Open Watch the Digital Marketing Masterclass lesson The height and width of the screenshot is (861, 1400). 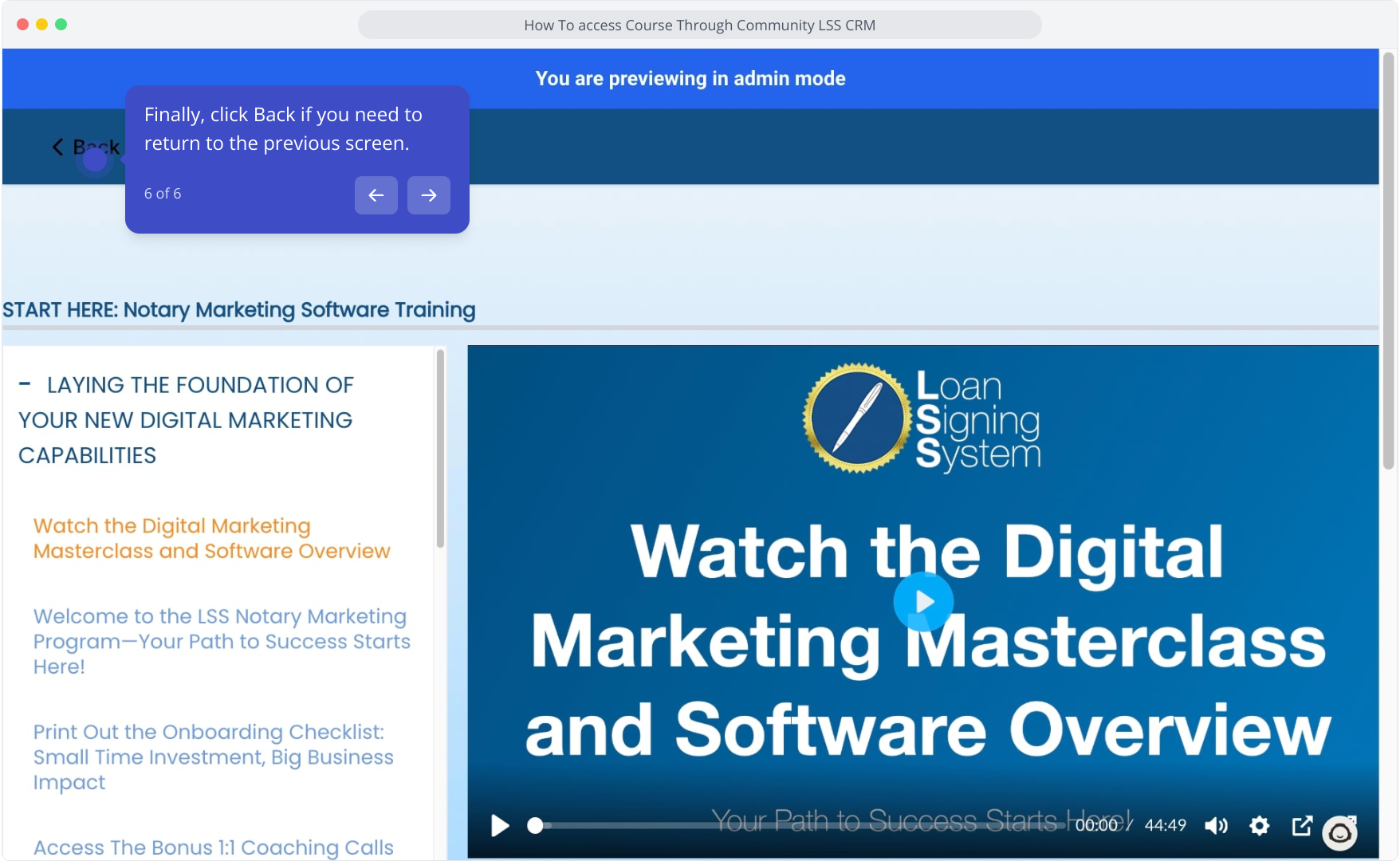pyautogui.click(x=212, y=538)
